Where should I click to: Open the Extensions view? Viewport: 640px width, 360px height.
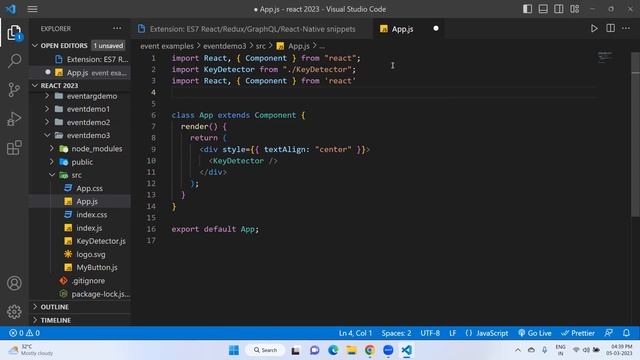click(x=14, y=148)
